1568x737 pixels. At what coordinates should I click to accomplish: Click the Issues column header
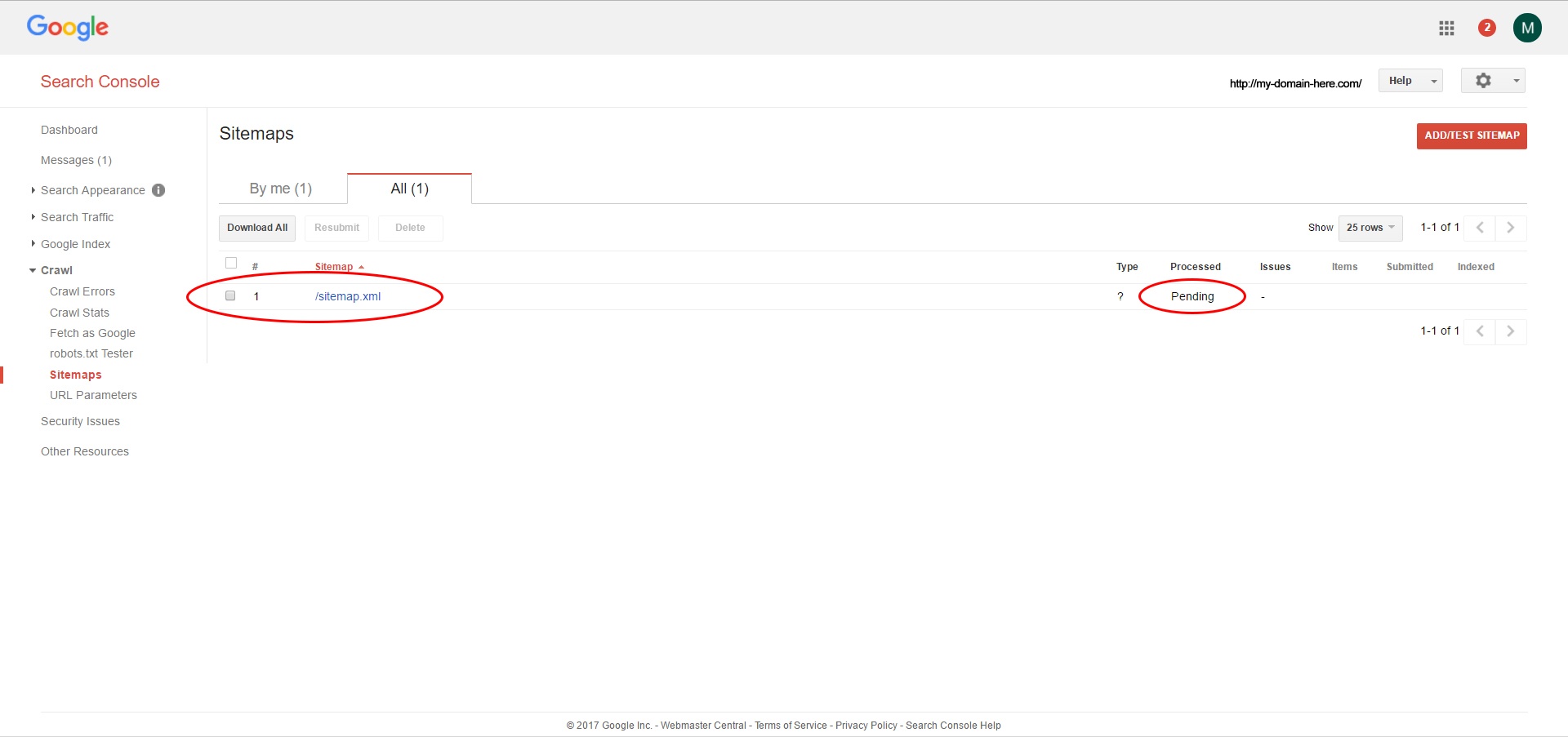tap(1275, 267)
